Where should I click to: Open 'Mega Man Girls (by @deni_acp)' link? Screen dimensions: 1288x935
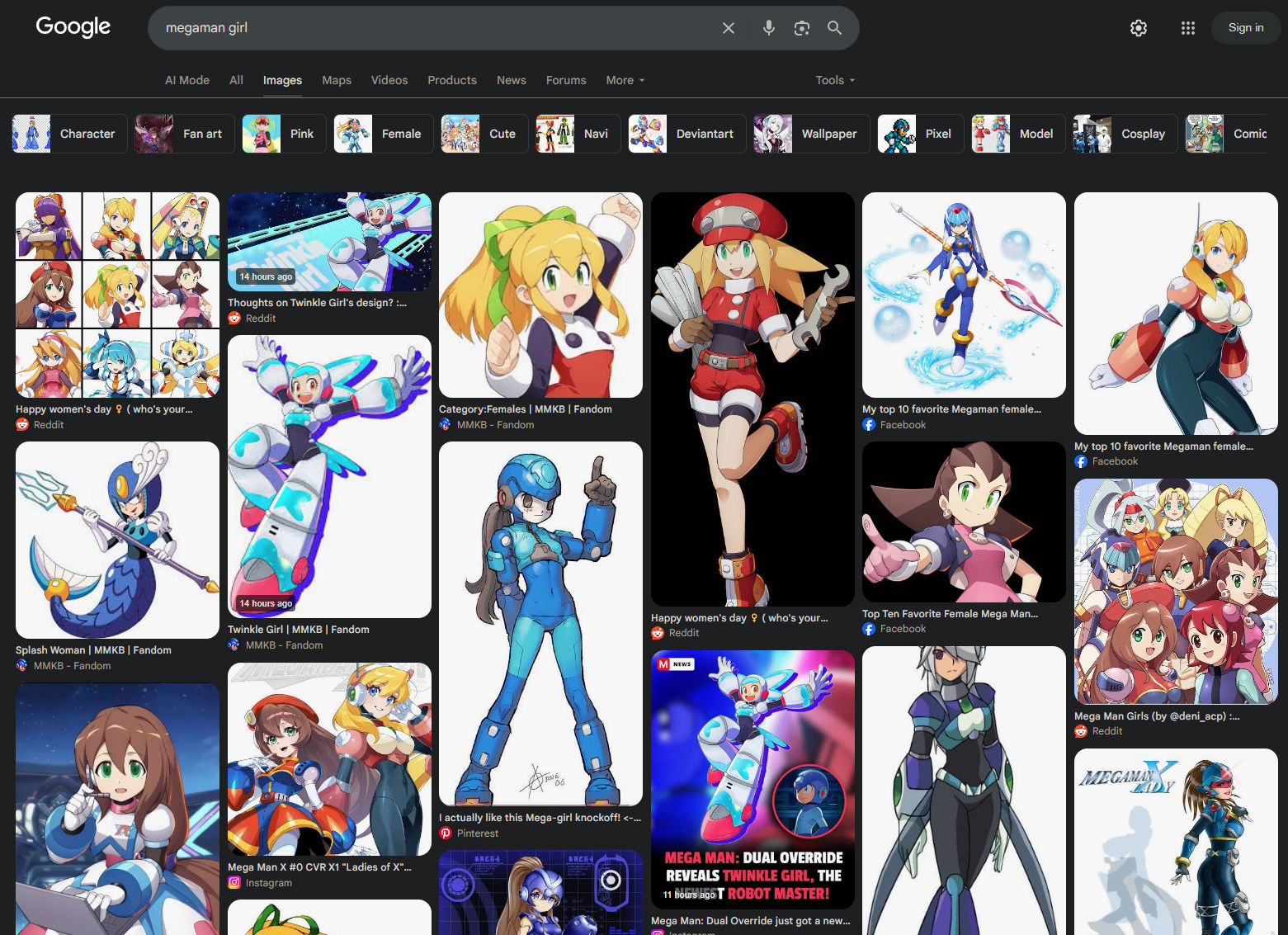tap(1157, 716)
